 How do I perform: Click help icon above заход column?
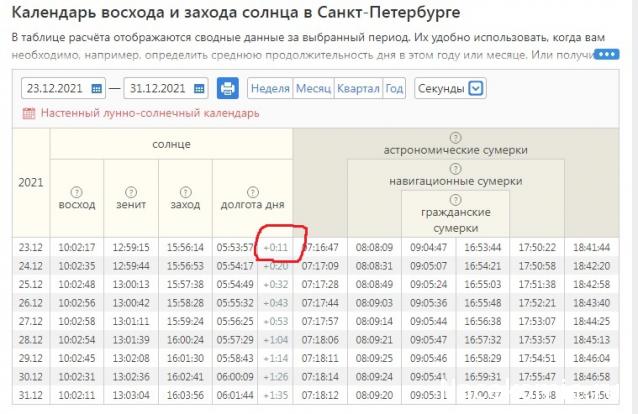184,190
